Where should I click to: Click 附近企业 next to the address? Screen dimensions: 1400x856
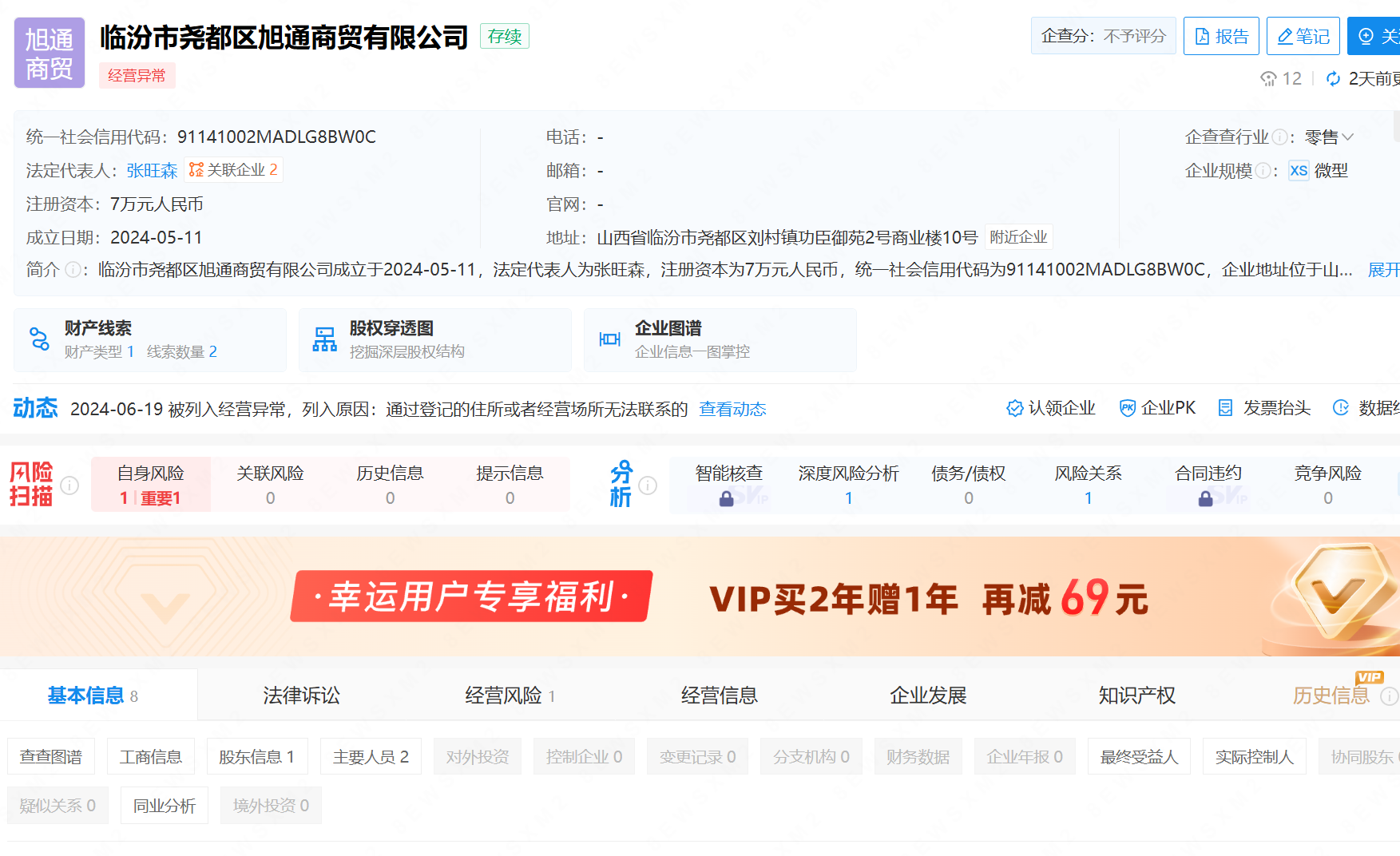1018,237
